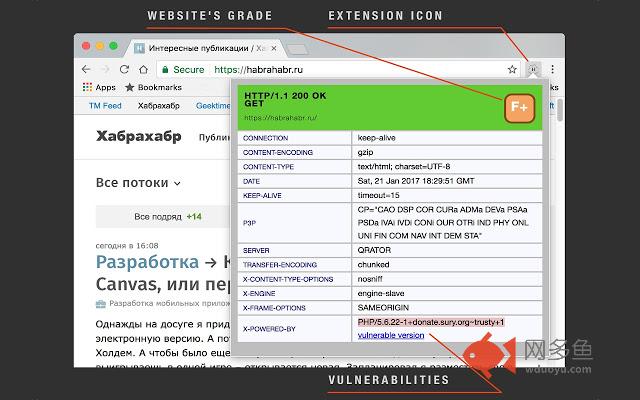Viewport: 640px width, 400px height.
Task: Close the Интересные публикации tab
Action: point(274,48)
